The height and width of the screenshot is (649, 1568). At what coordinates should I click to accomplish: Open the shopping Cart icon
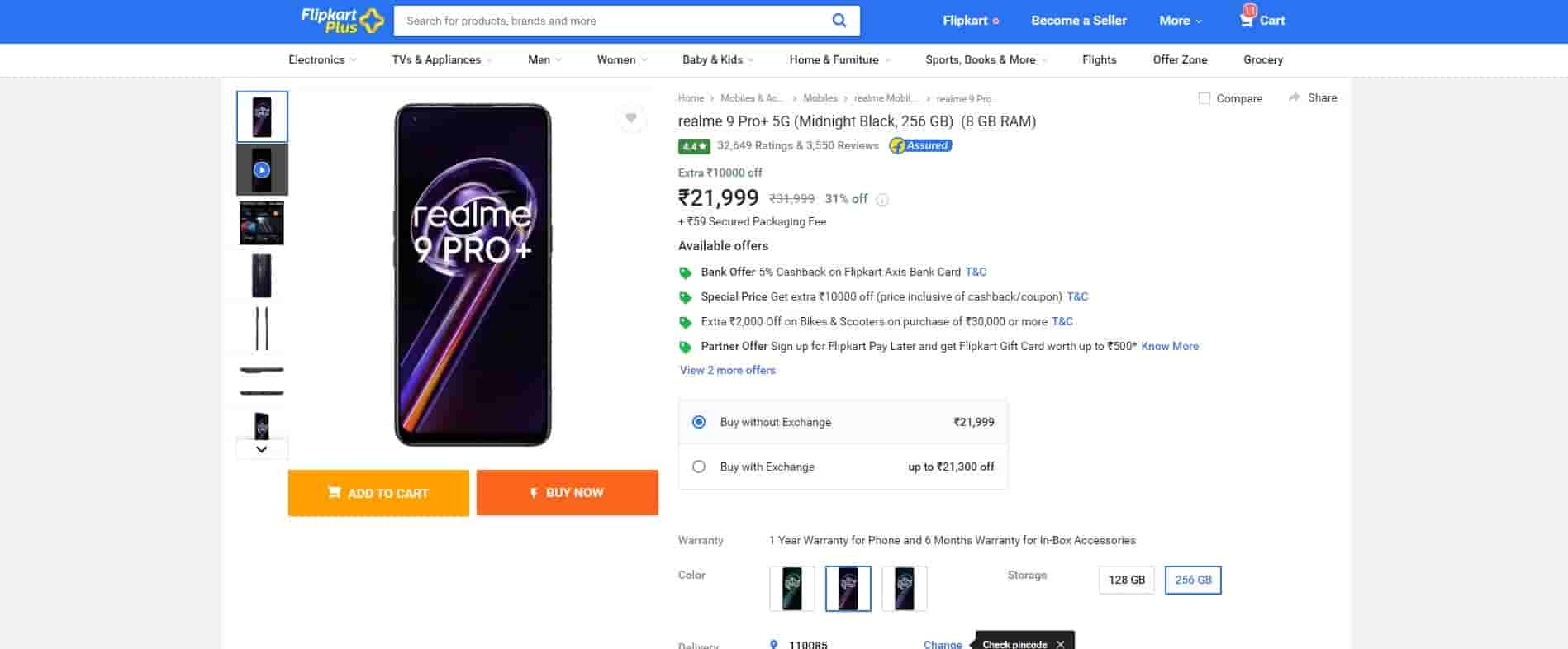click(x=1247, y=20)
